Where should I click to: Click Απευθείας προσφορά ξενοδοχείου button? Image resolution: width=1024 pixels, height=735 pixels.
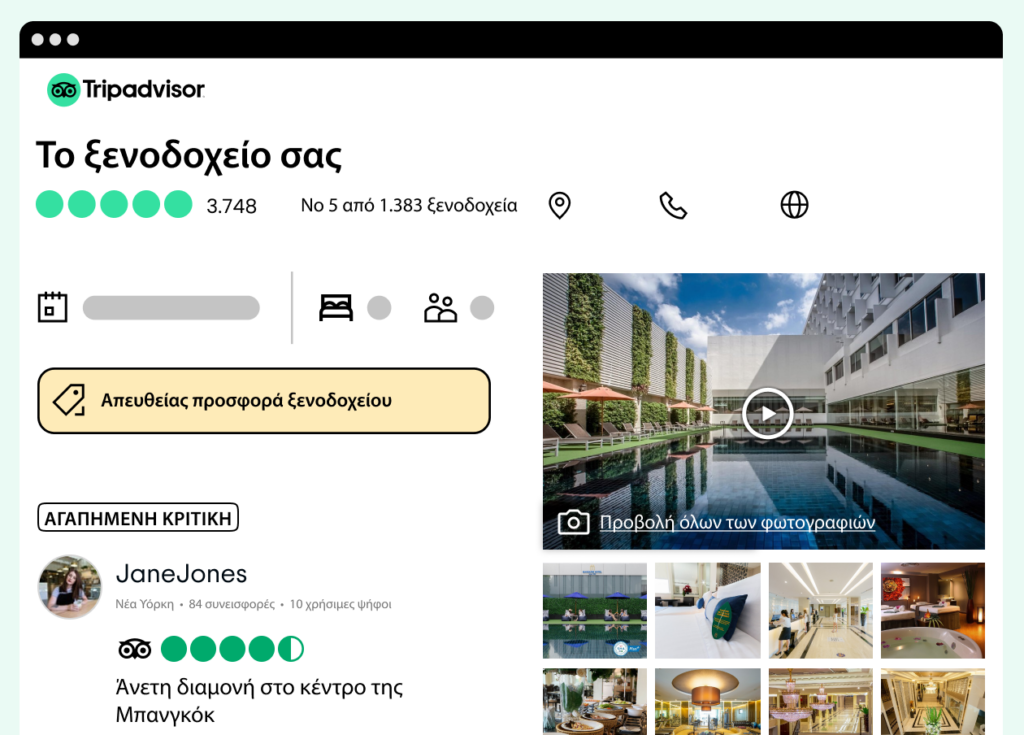264,400
